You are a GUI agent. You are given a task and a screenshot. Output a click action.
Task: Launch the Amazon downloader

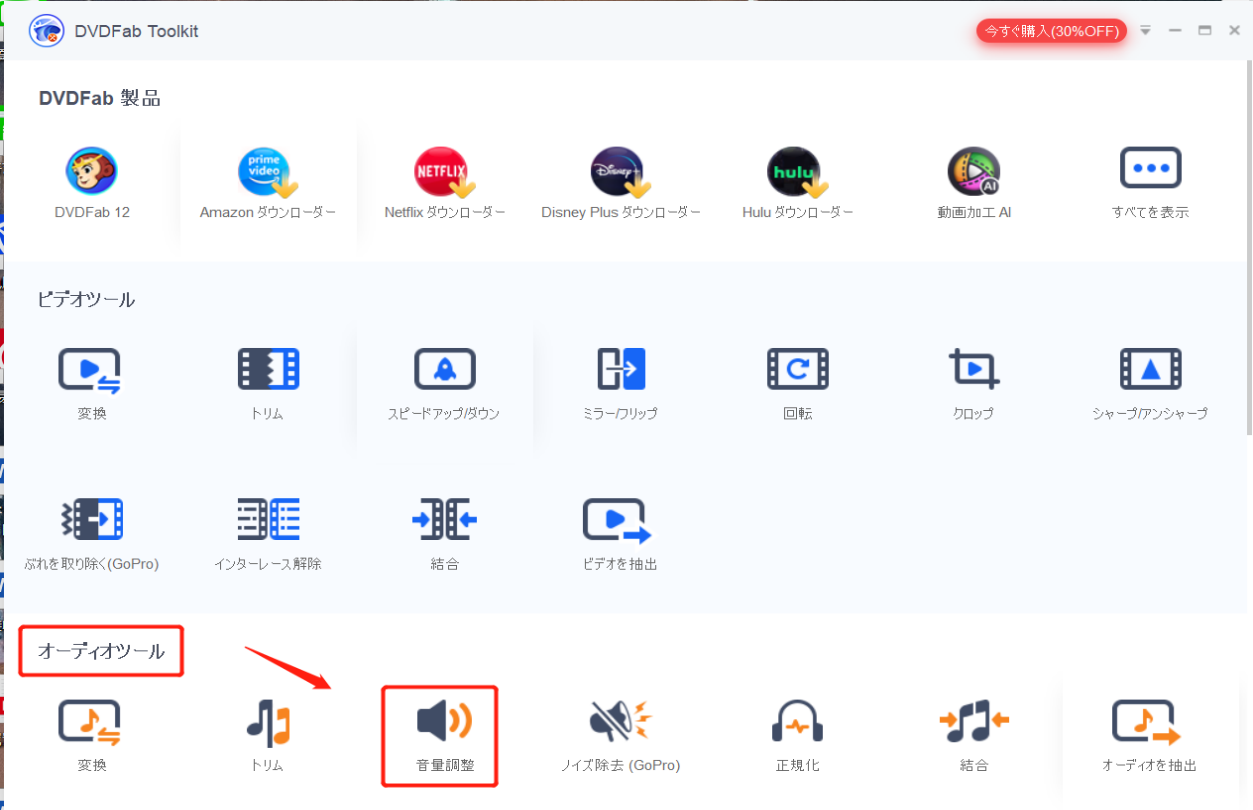coord(267,173)
